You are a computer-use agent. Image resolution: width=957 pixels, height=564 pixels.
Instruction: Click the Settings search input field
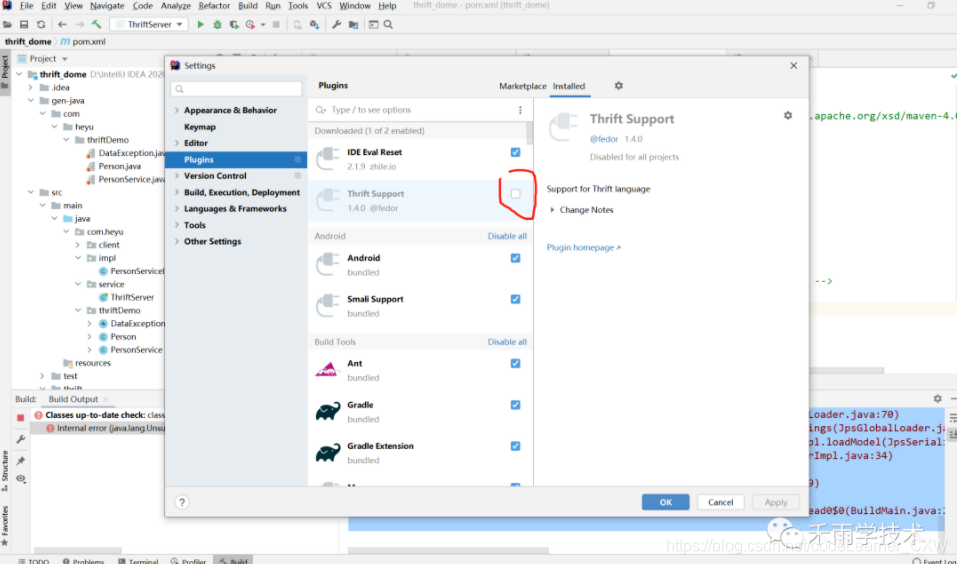click(236, 89)
